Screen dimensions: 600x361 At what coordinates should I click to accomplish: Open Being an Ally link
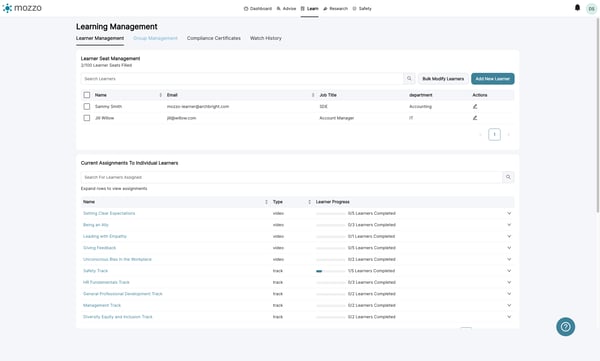[x=96, y=225]
